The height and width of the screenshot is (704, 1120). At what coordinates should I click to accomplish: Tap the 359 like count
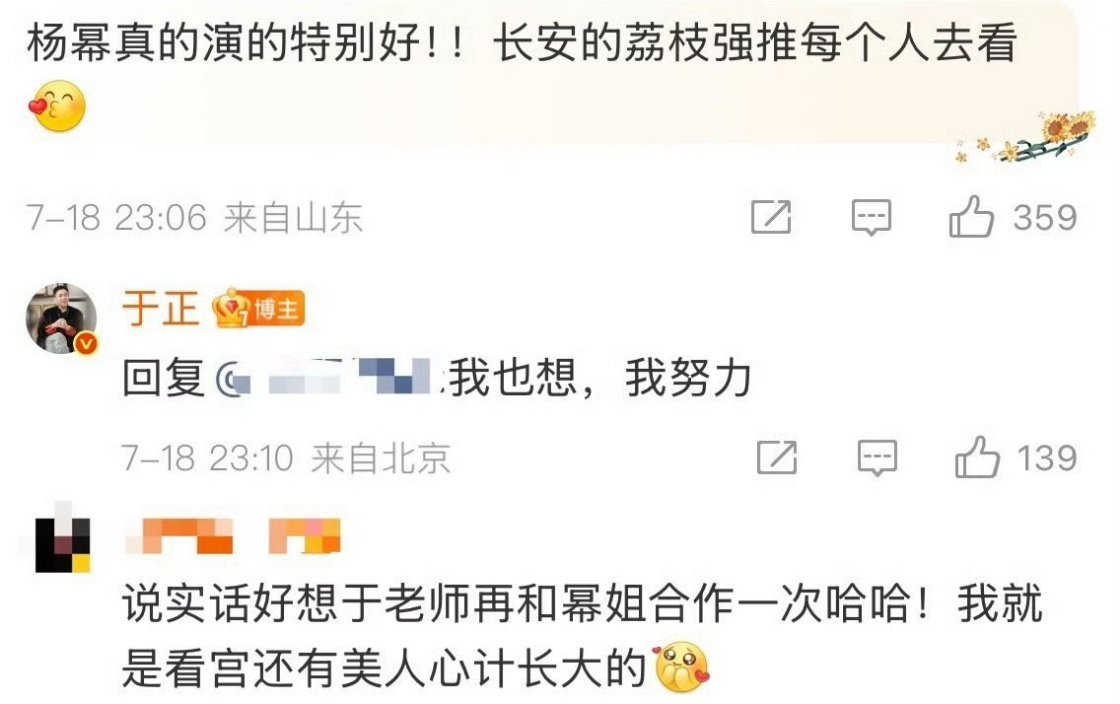(1044, 217)
